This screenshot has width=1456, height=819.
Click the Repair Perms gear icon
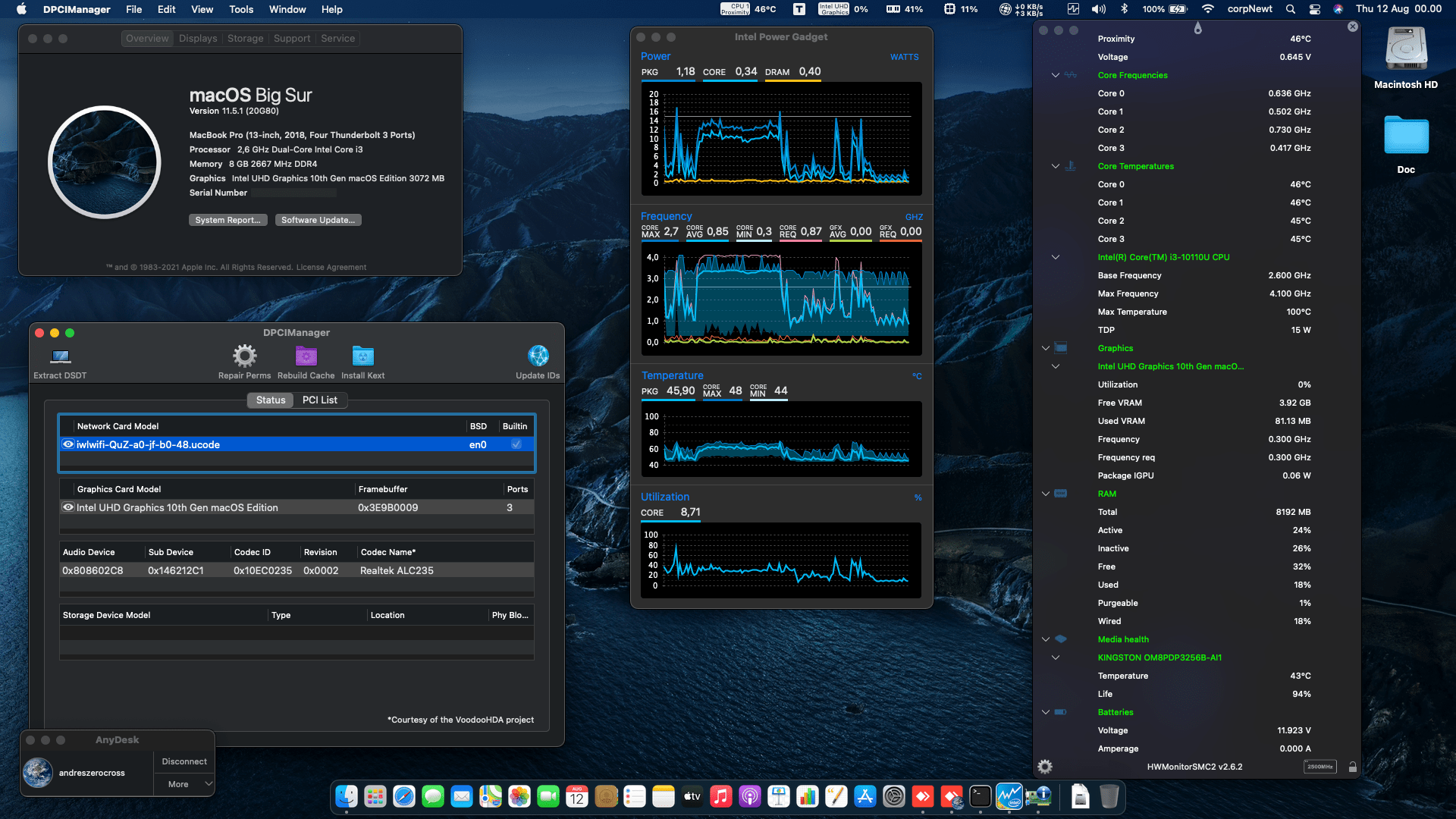click(x=244, y=356)
